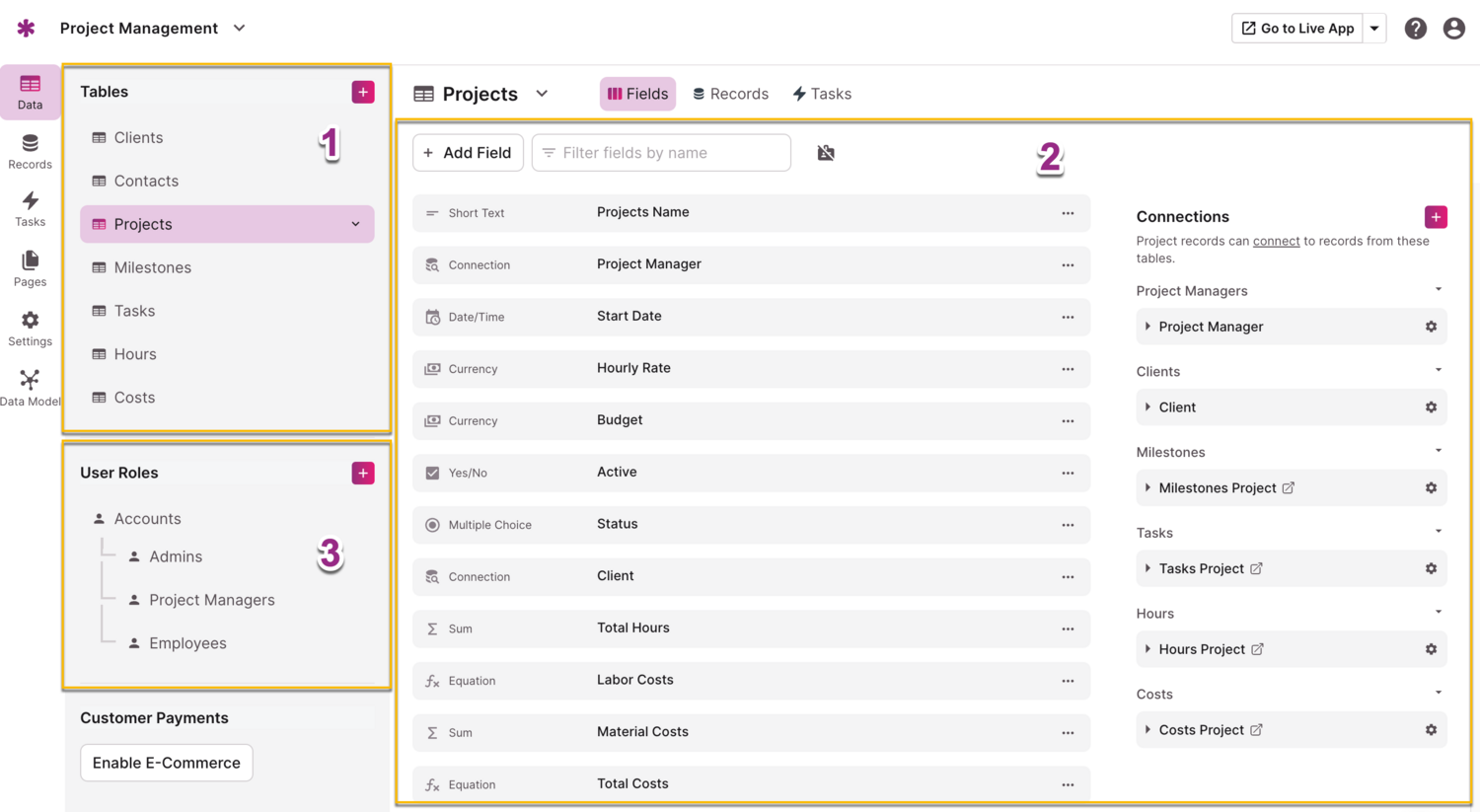This screenshot has height=812, width=1480.
Task: Click the Enable E-Commerce button
Action: tap(167, 763)
